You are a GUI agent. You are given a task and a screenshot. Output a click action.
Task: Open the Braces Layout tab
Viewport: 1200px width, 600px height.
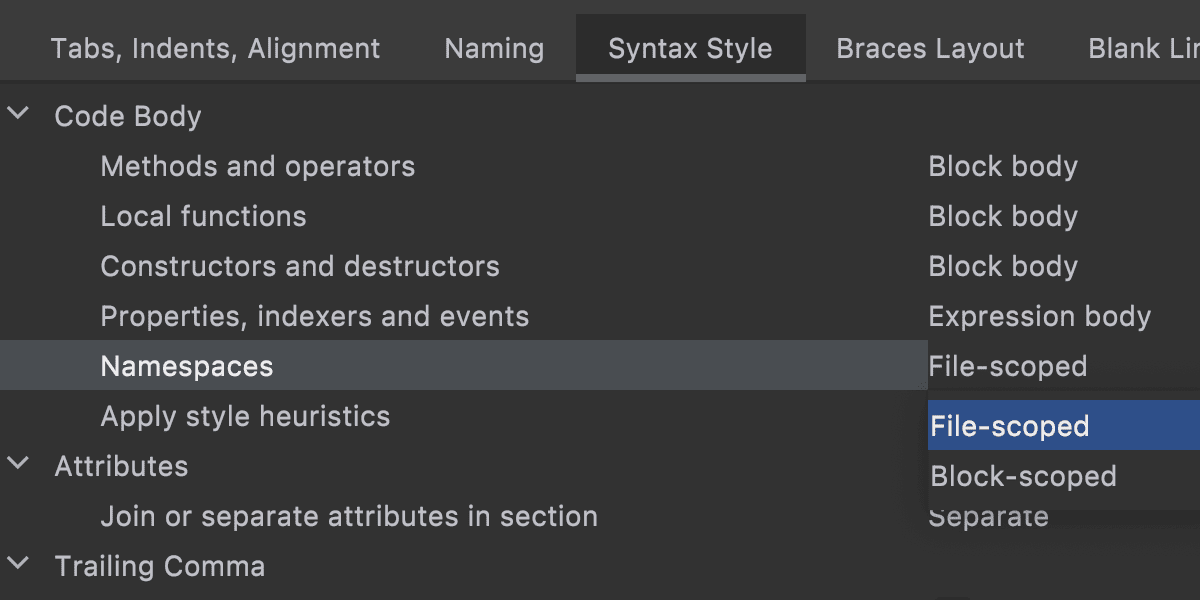pyautogui.click(x=930, y=49)
